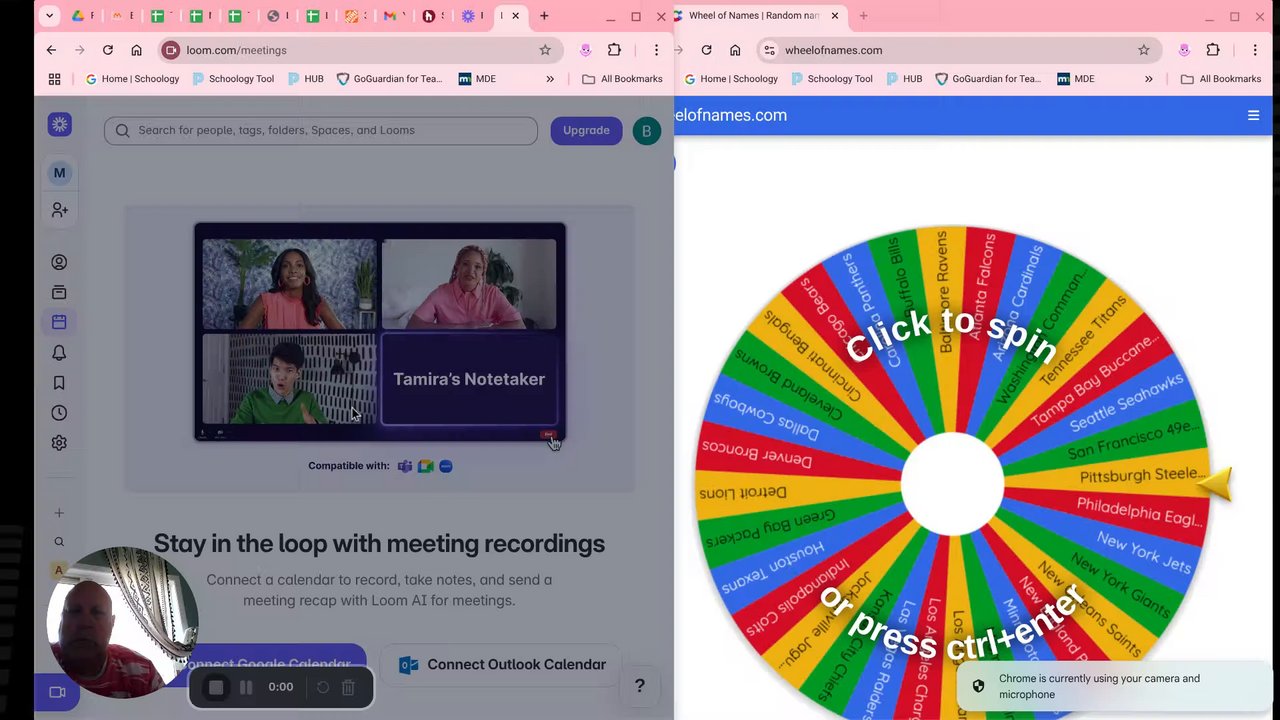Open the bookmark icon in Loom sidebar
The width and height of the screenshot is (1280, 720).
pyautogui.click(x=59, y=383)
